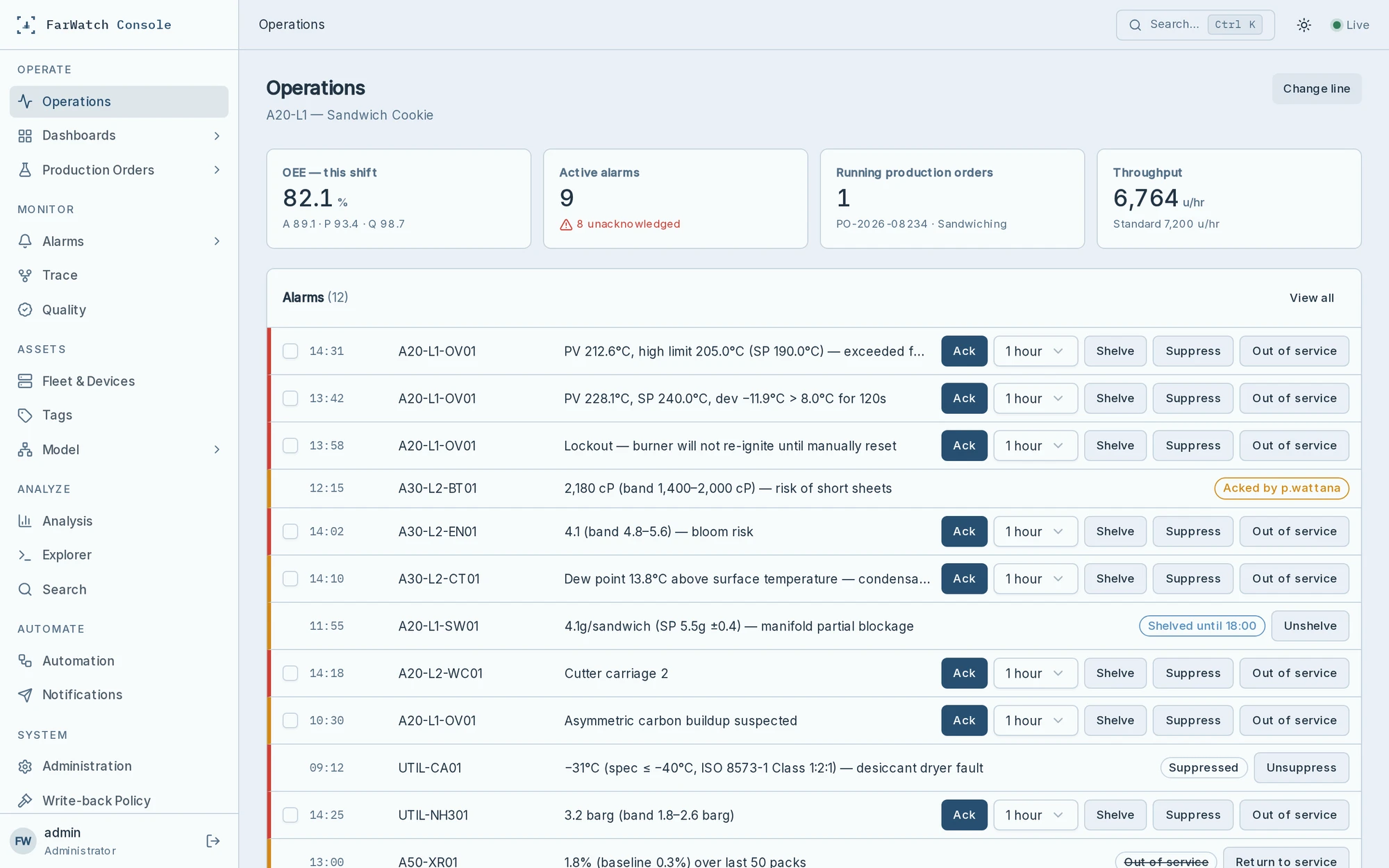Click the Administration gear icon
The image size is (1389, 868).
point(25,767)
